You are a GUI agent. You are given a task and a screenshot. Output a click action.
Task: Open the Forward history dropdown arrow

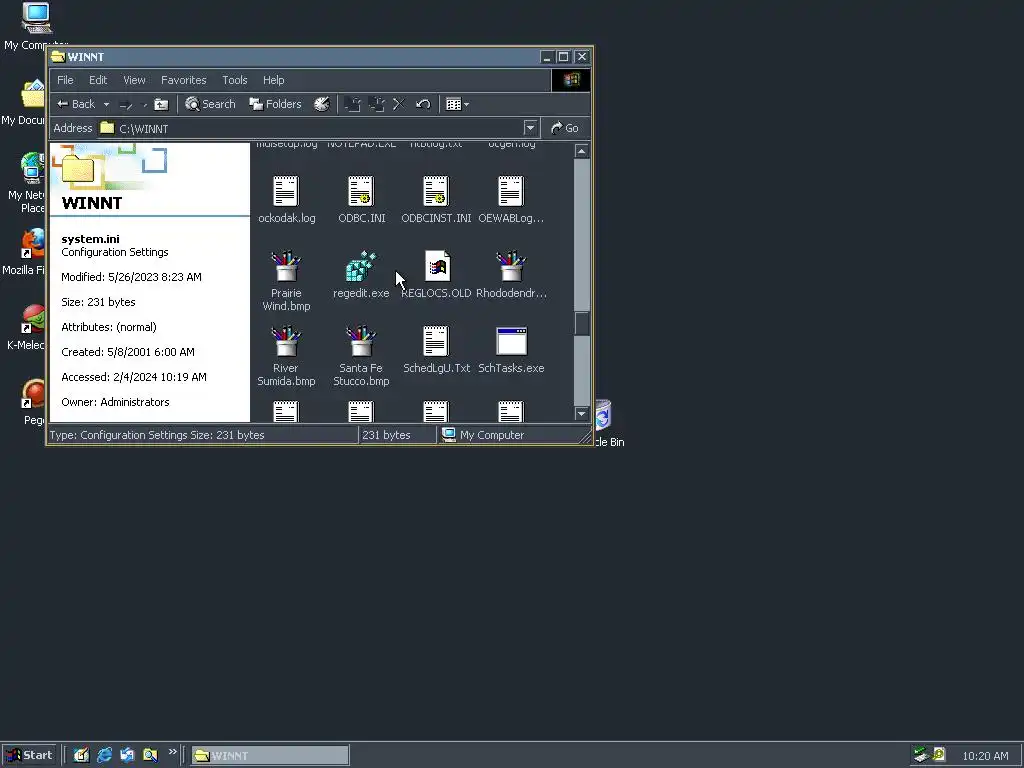click(145, 104)
